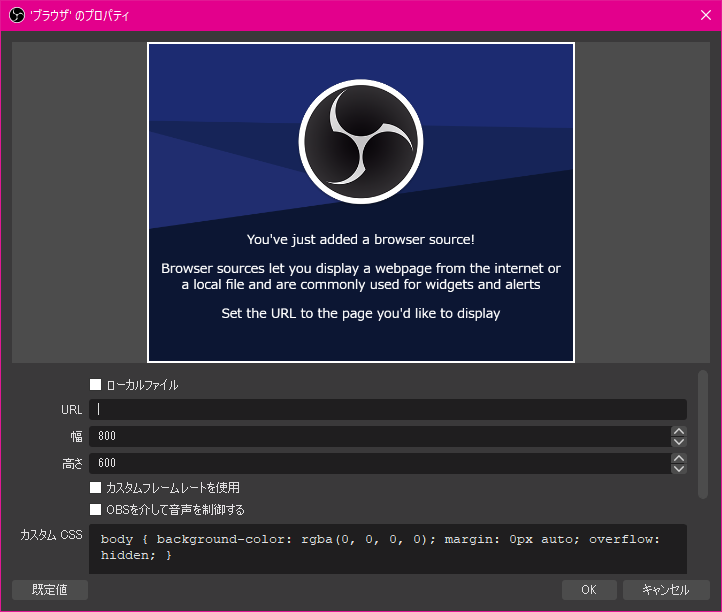722x612 pixels.
Task: Increase width with the 幅 up arrow
Action: click(679, 431)
